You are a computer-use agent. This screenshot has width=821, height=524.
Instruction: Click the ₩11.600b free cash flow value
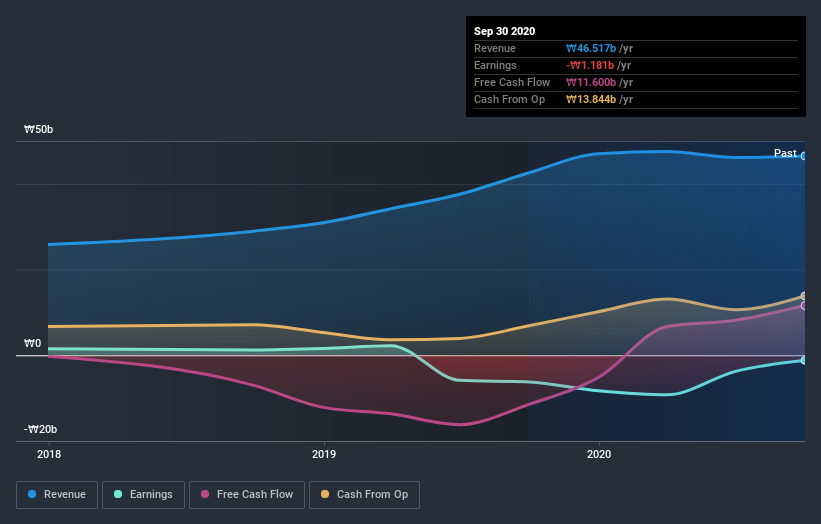pos(591,83)
